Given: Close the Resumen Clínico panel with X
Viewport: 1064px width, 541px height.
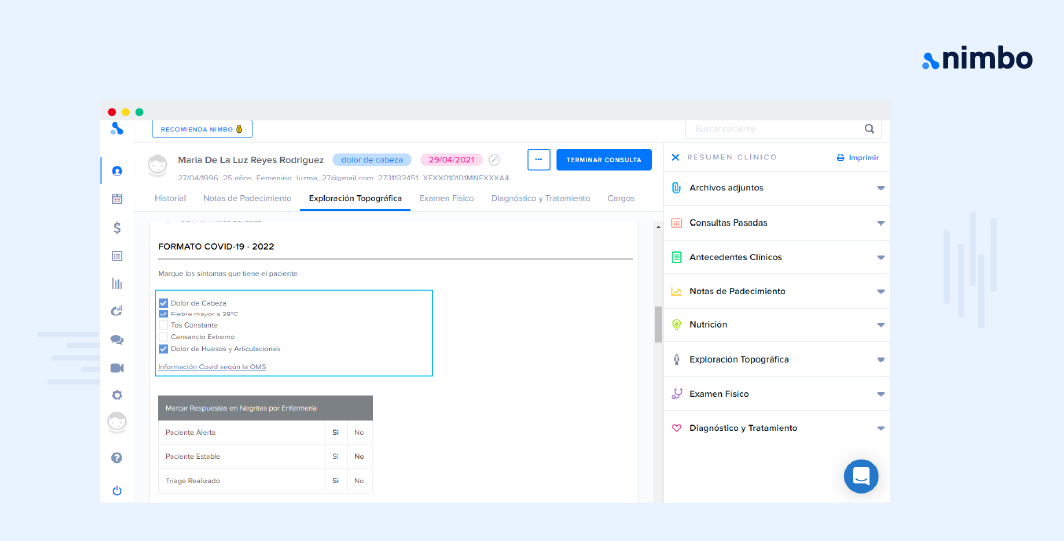Looking at the screenshot, I should coord(675,157).
